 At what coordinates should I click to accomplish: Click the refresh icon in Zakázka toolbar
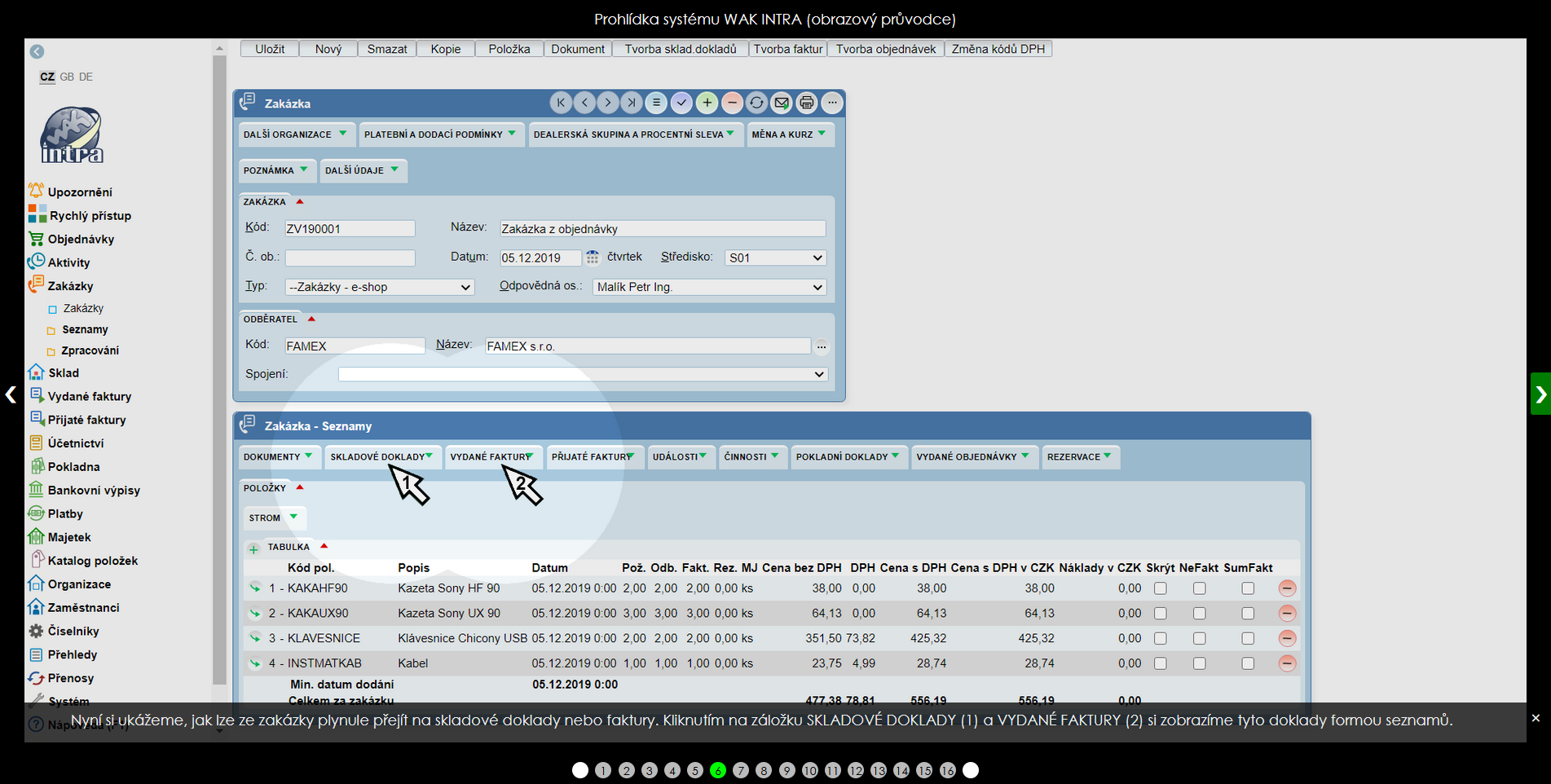pyautogui.click(x=756, y=103)
